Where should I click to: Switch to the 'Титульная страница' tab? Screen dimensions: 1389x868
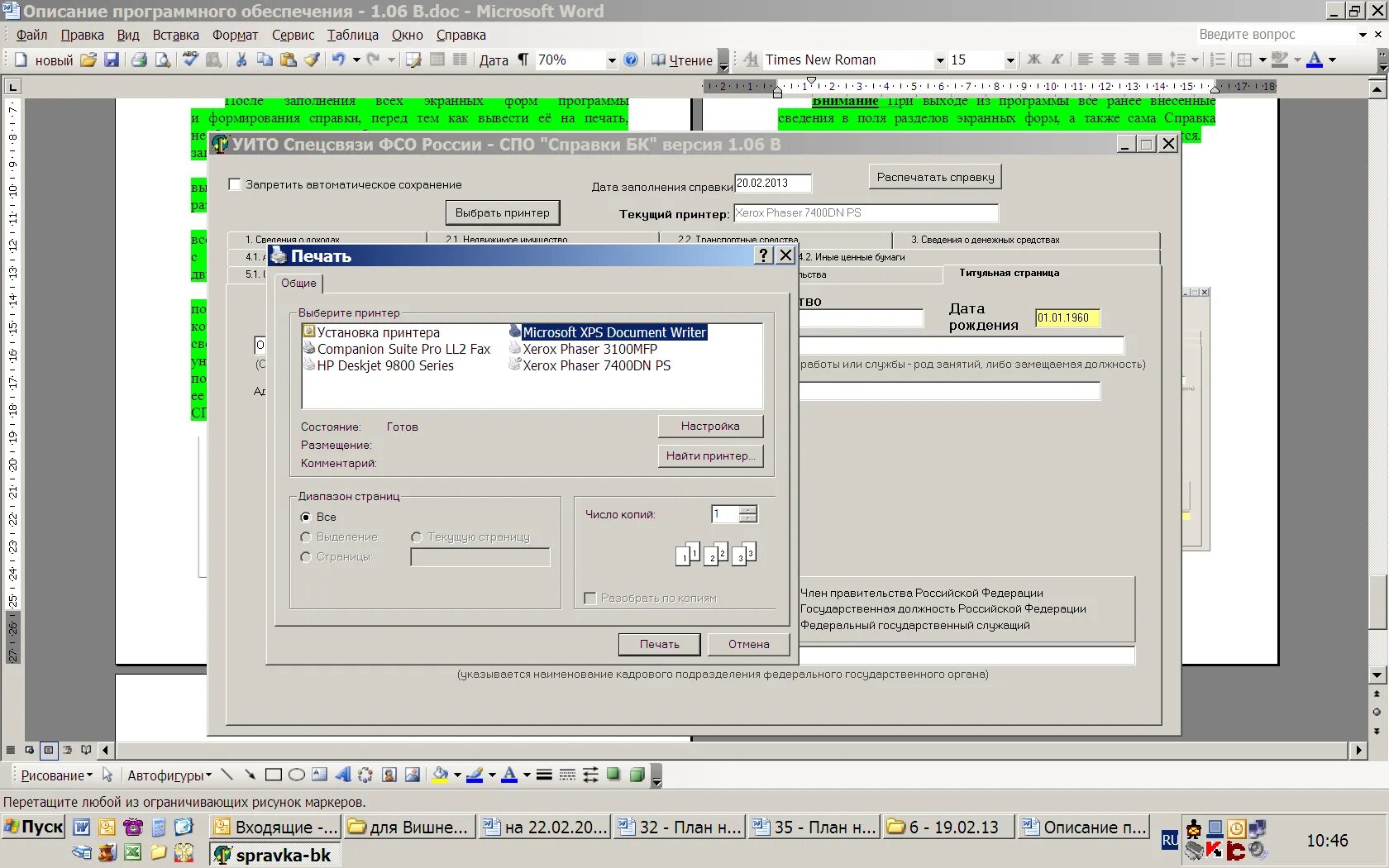(x=1010, y=273)
